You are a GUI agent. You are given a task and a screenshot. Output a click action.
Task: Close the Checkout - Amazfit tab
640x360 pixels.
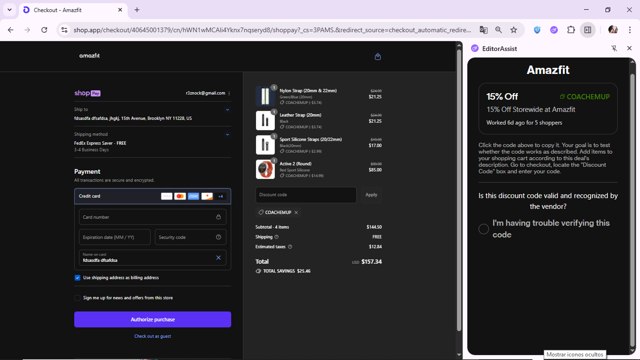(120, 10)
